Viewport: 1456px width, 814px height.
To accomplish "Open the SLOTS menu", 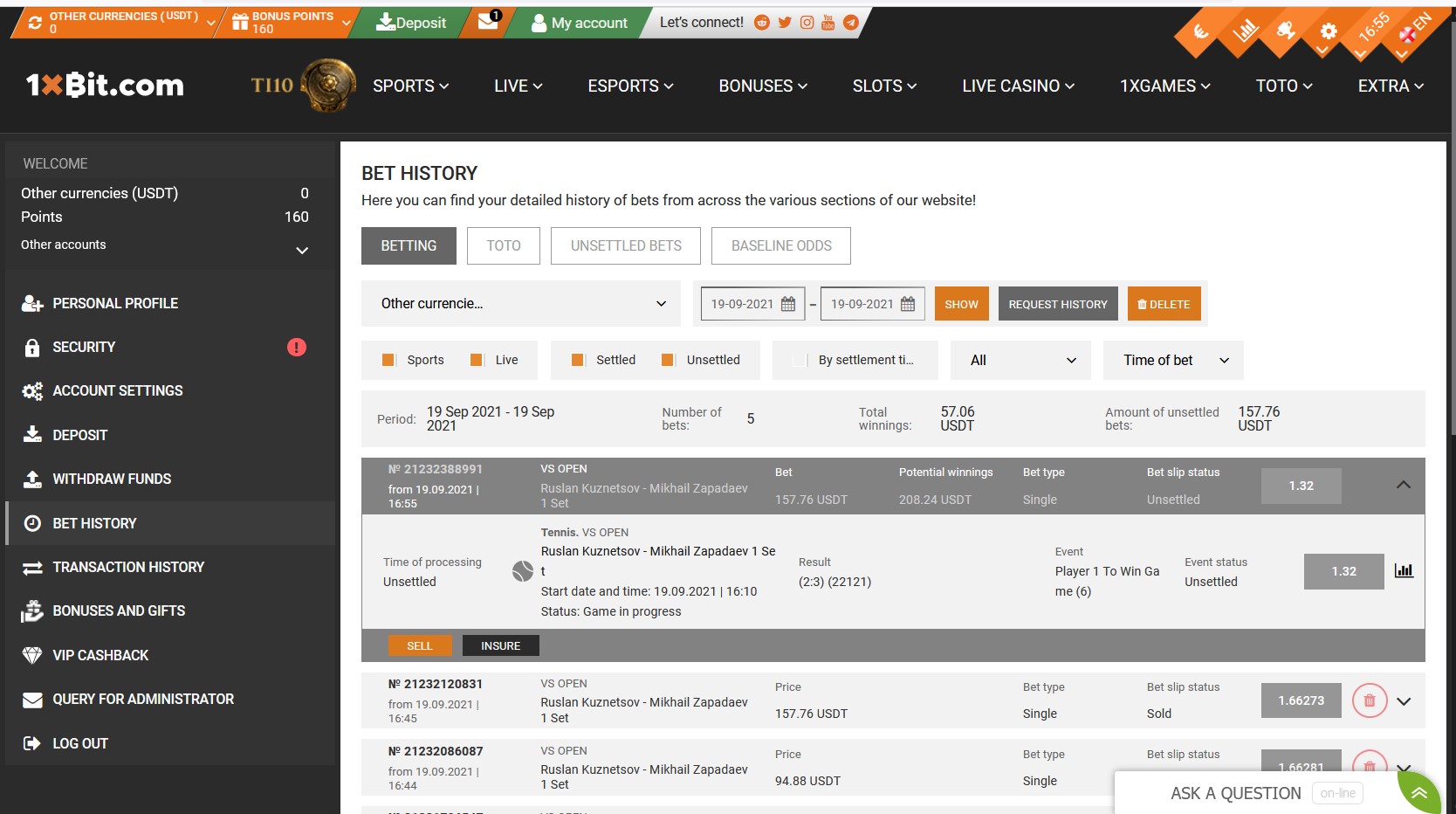I will coord(885,86).
